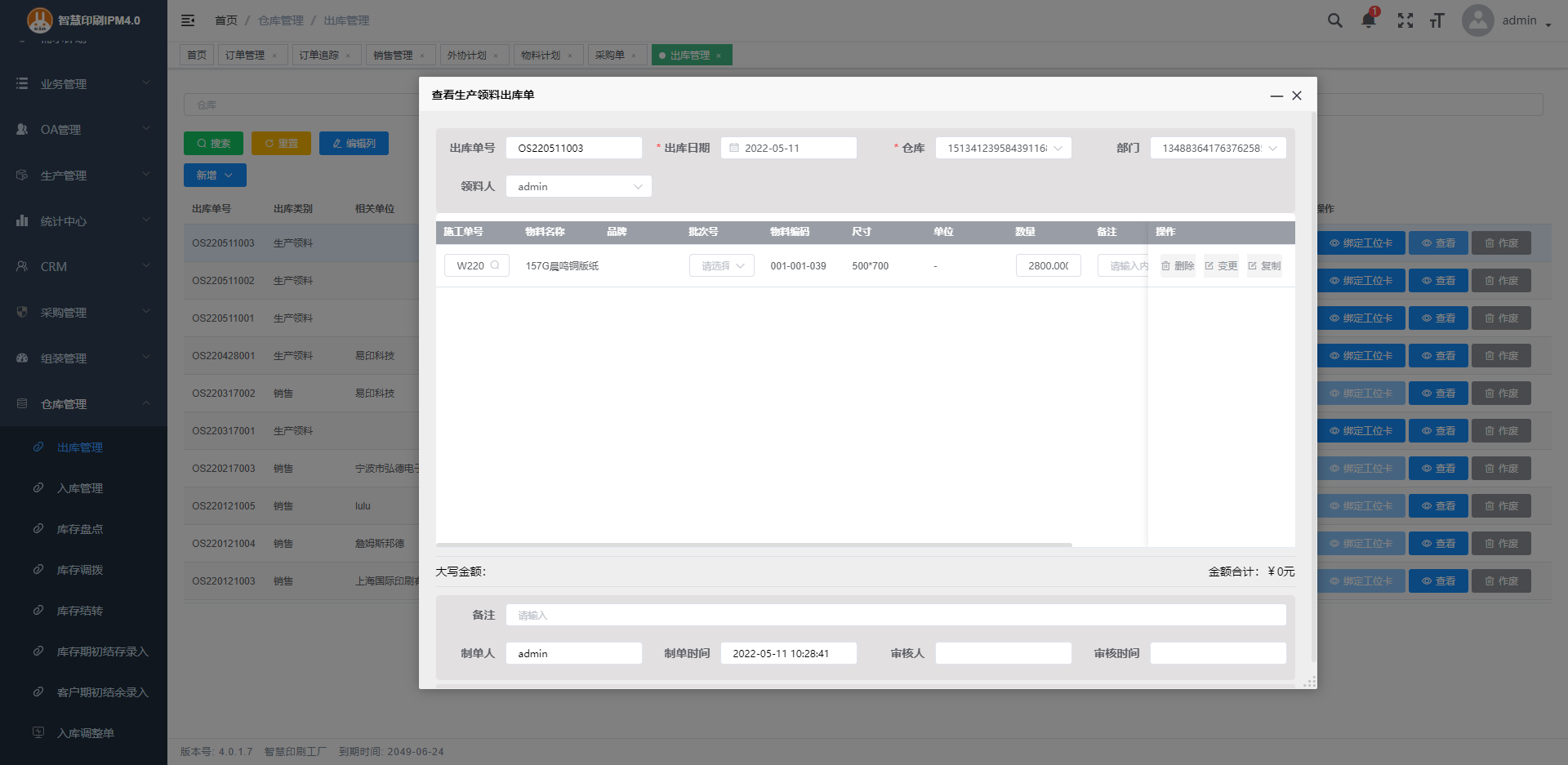This screenshot has width=1568, height=765.
Task: Click the 删除 button in material row
Action: [1178, 265]
